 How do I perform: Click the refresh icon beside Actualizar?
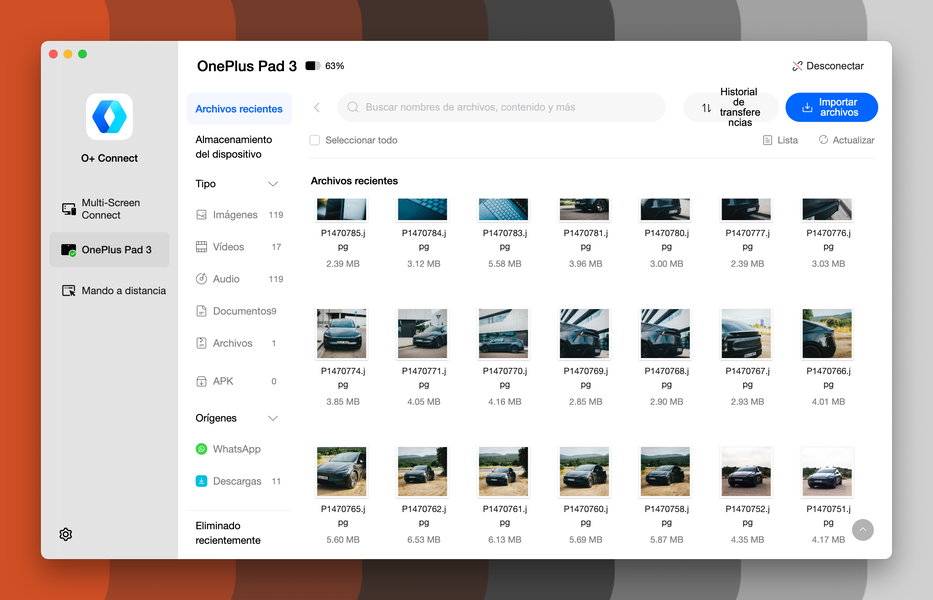click(x=824, y=140)
